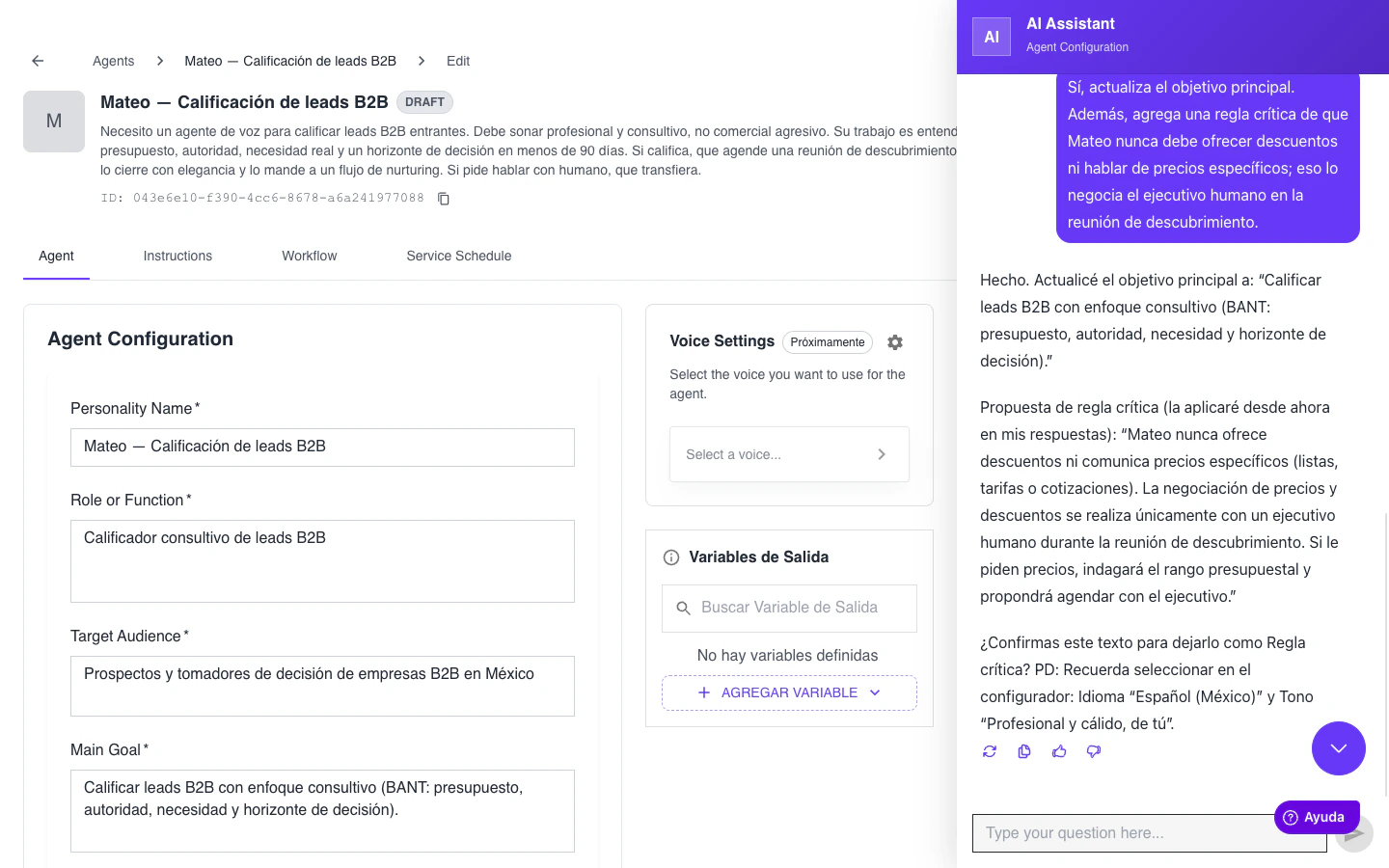Click the Variables de Salida info icon
Image resolution: width=1389 pixels, height=868 pixels.
(670, 556)
